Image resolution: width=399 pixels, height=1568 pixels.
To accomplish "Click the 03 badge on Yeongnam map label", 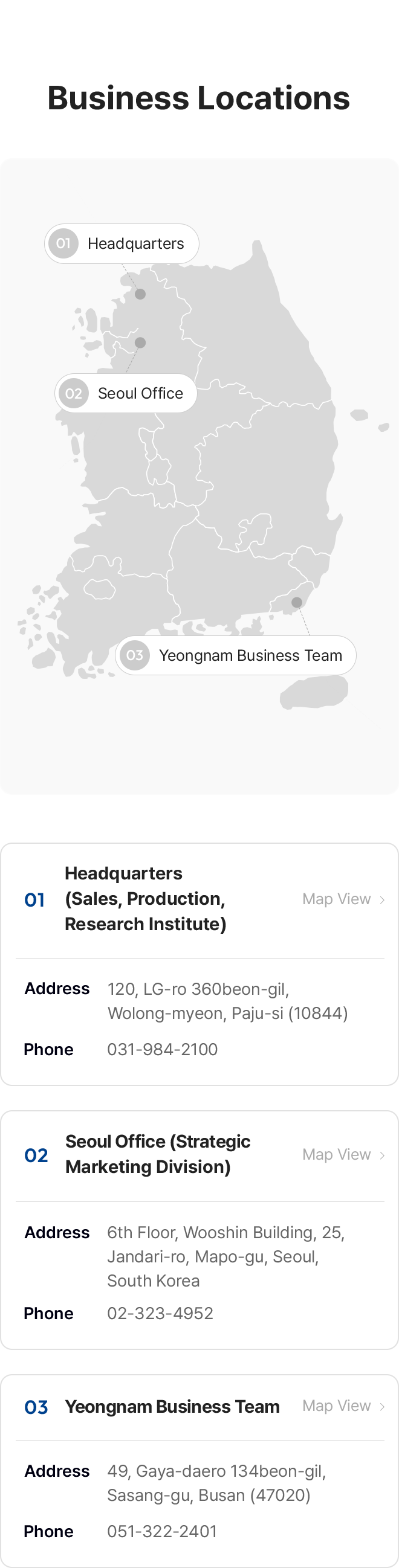I will click(135, 655).
